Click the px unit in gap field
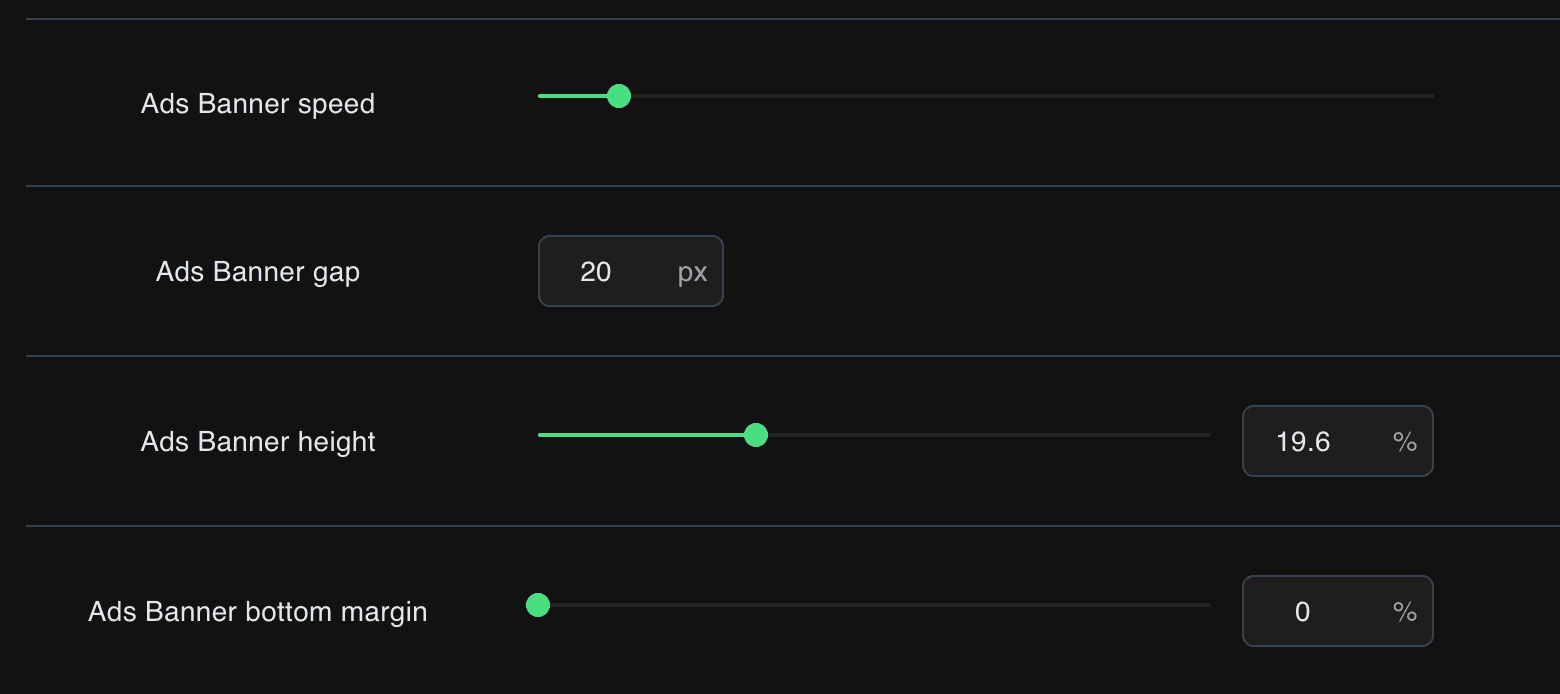1560x694 pixels. [692, 272]
